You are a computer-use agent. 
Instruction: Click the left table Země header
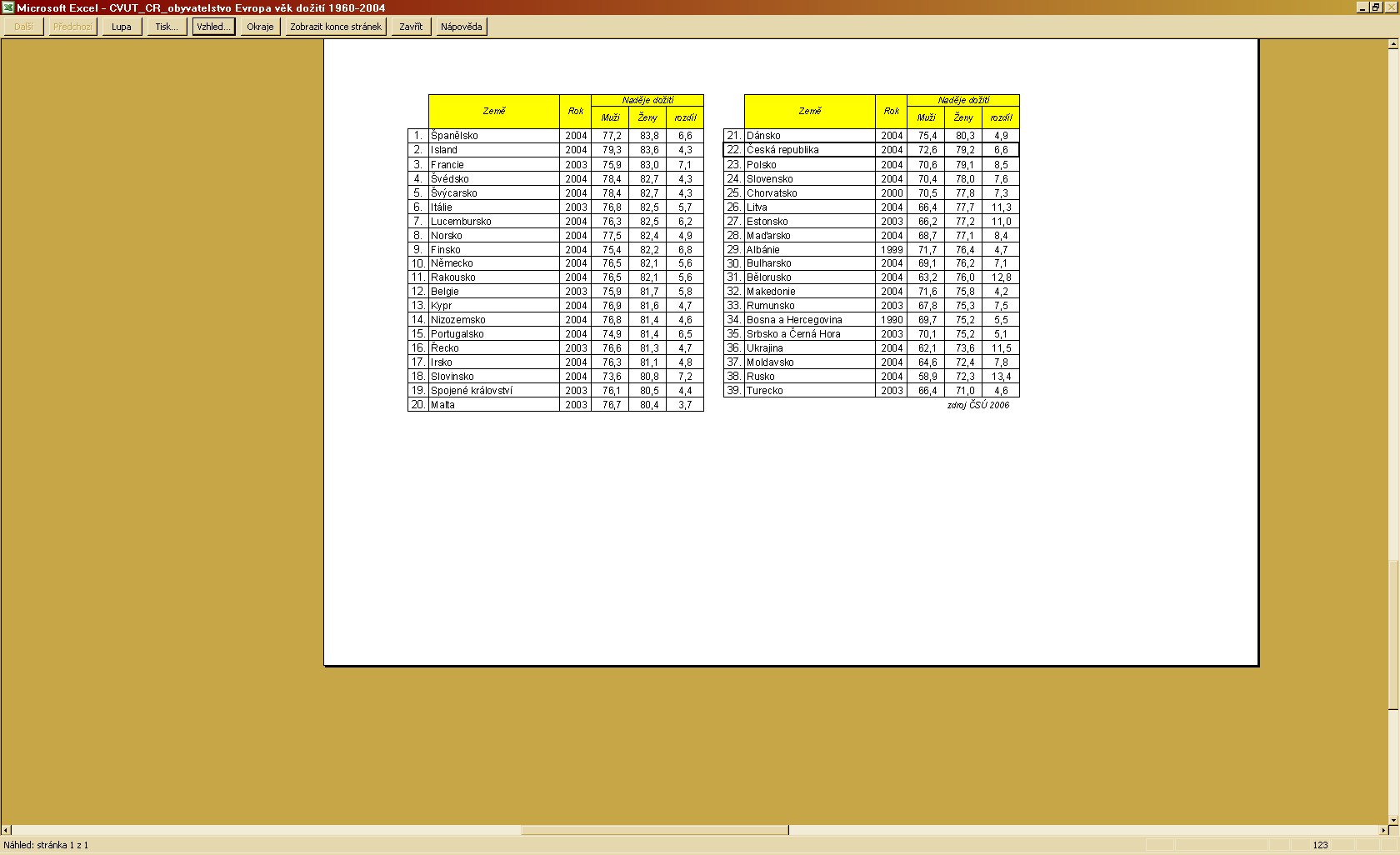(494, 111)
